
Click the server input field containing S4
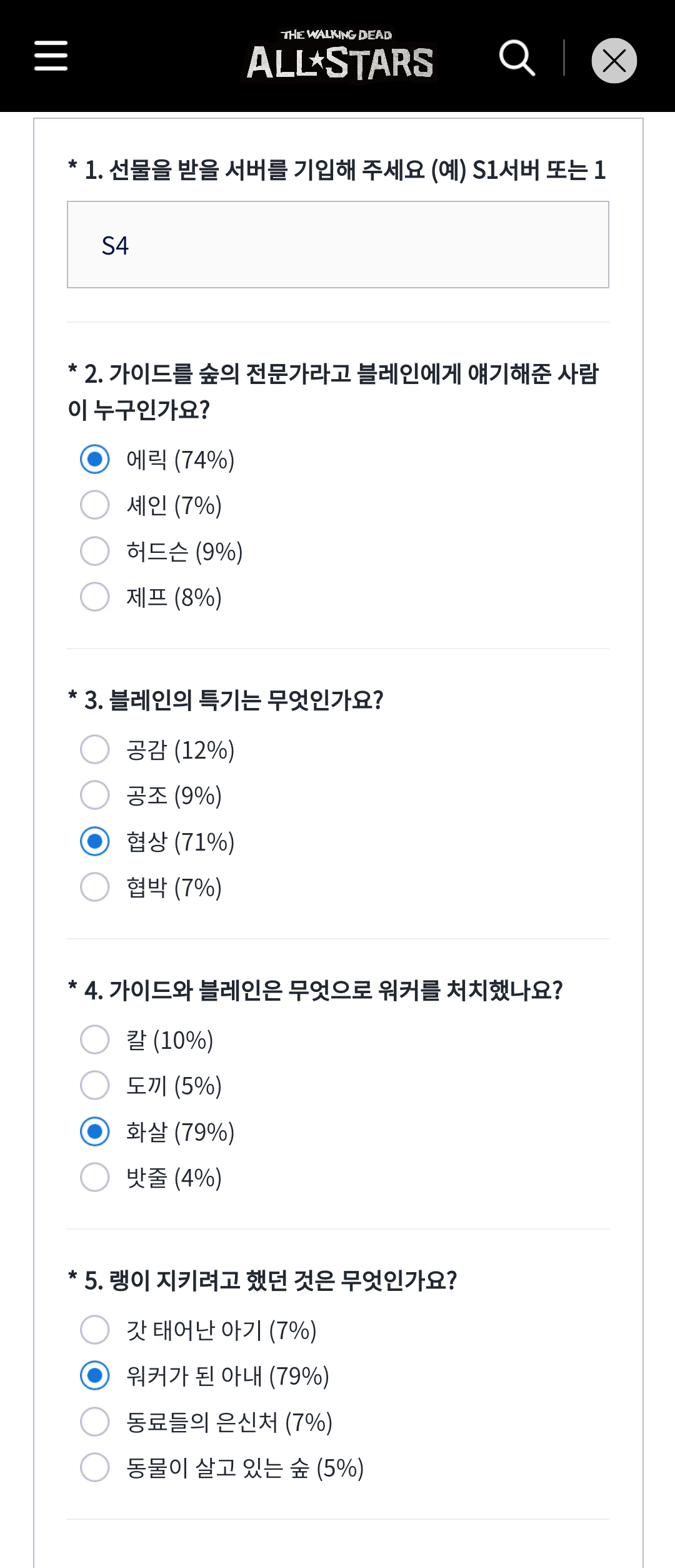click(337, 245)
